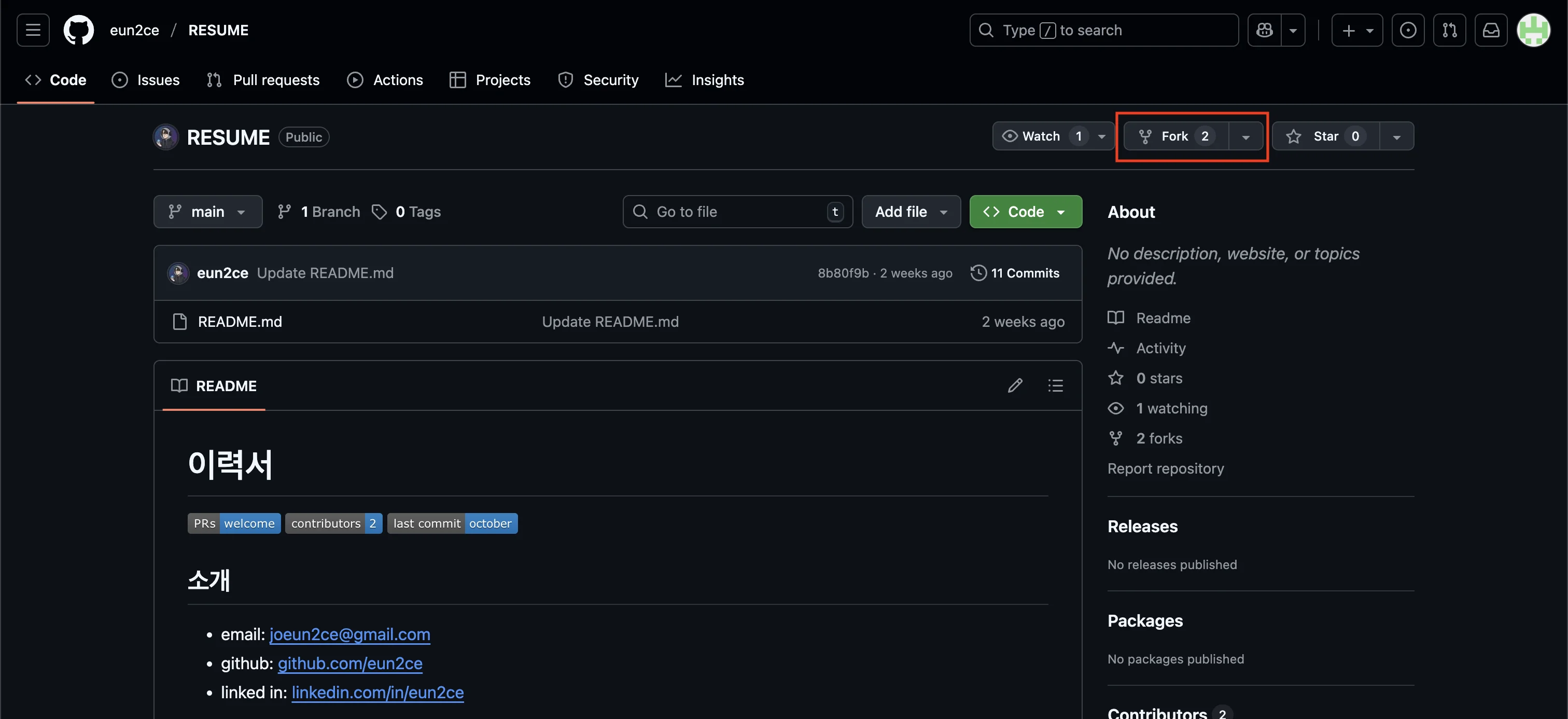Open the hamburger navigation menu
This screenshot has width=1568, height=719.
[x=33, y=30]
